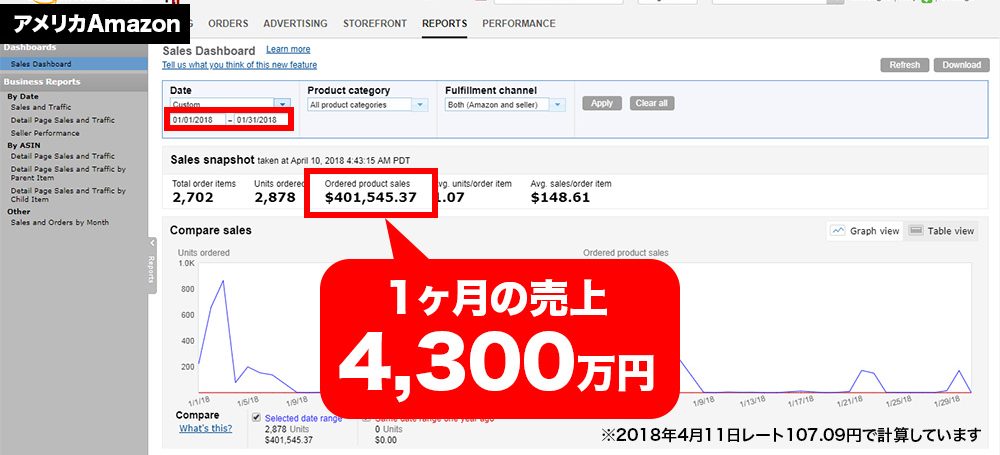Image resolution: width=1000 pixels, height=455 pixels.
Task: Click the Download button
Action: (x=962, y=65)
